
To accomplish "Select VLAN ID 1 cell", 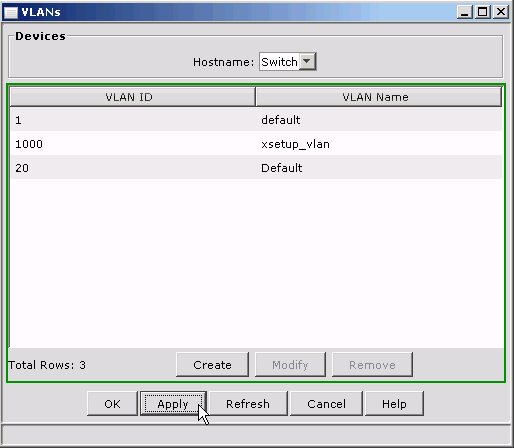I will pos(133,120).
